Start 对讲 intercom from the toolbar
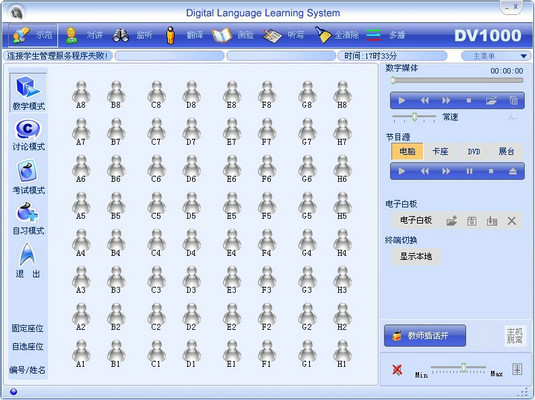 [x=84, y=35]
